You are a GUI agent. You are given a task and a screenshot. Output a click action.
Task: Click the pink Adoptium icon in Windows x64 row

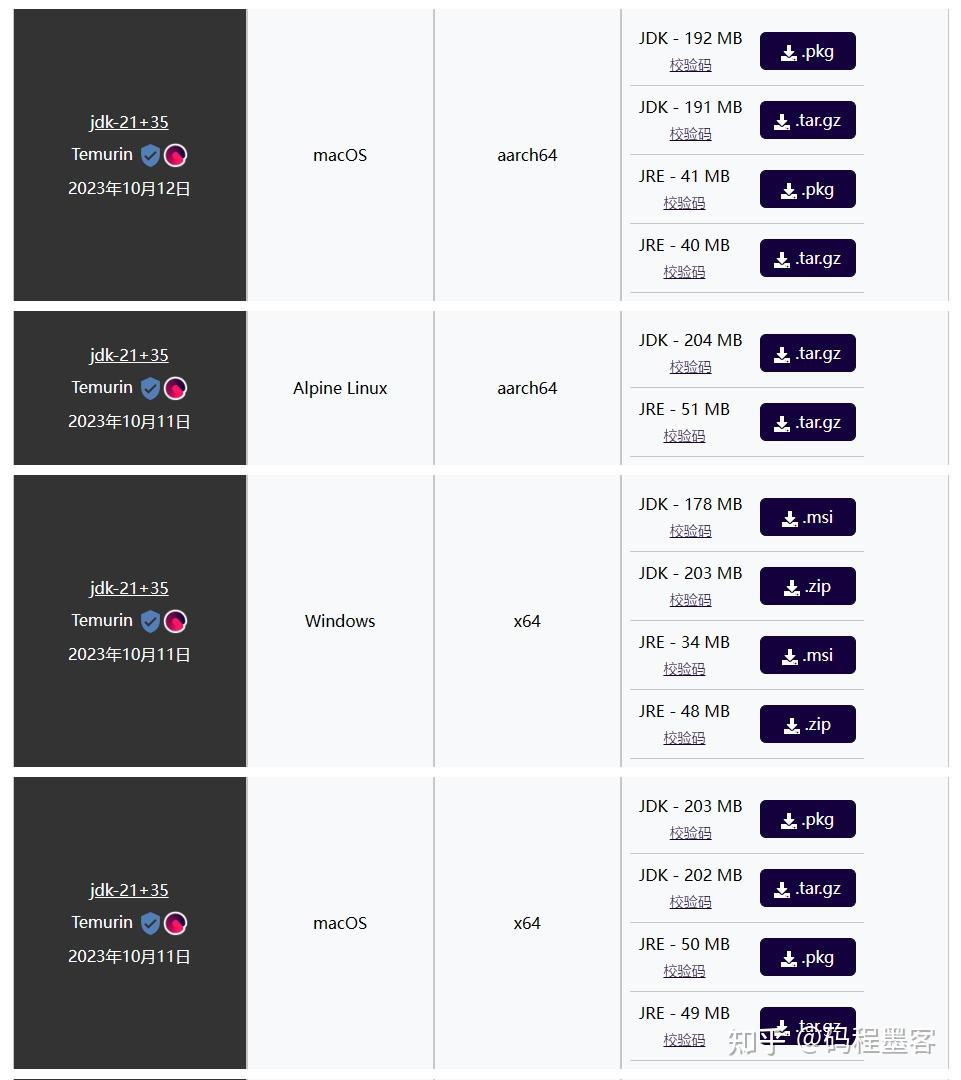(176, 621)
